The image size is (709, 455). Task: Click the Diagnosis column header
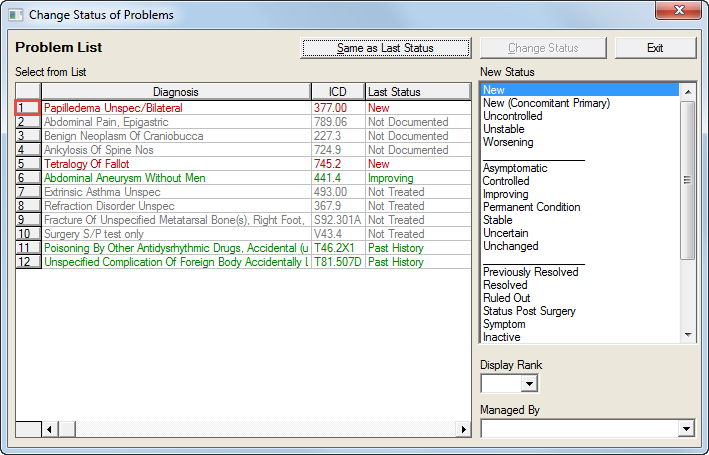[175, 92]
